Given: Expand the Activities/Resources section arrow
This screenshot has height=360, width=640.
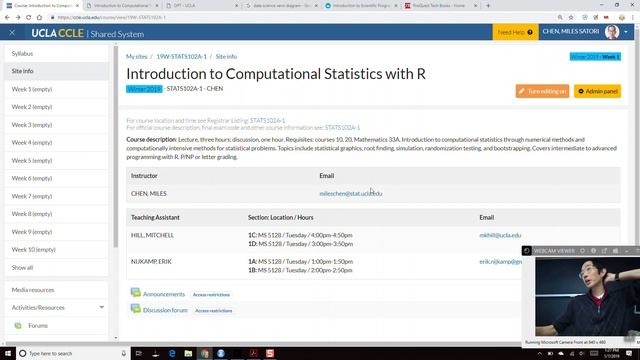Looking at the screenshot, I should (102, 307).
